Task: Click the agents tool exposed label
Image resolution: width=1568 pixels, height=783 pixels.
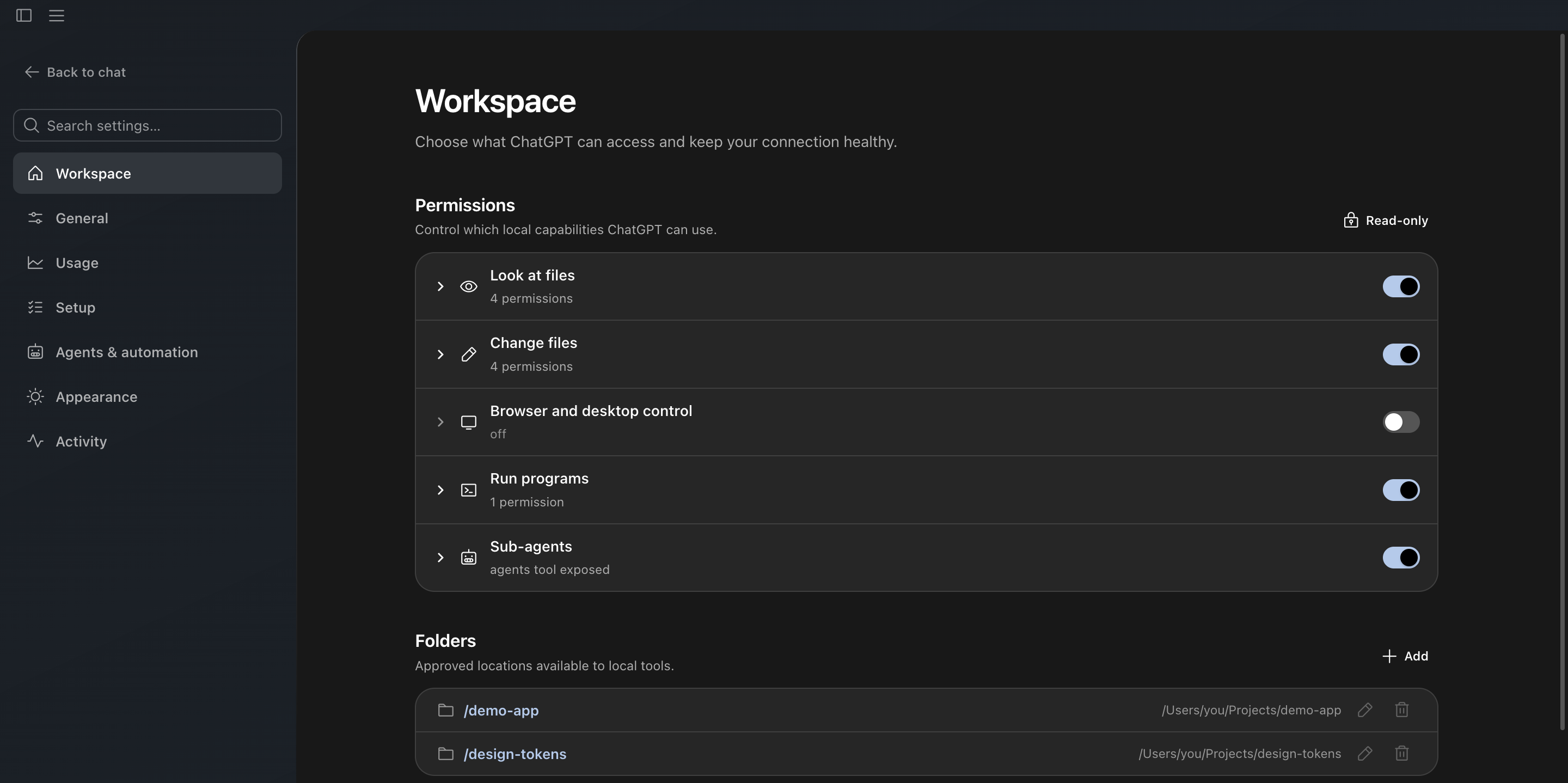Action: click(x=550, y=570)
